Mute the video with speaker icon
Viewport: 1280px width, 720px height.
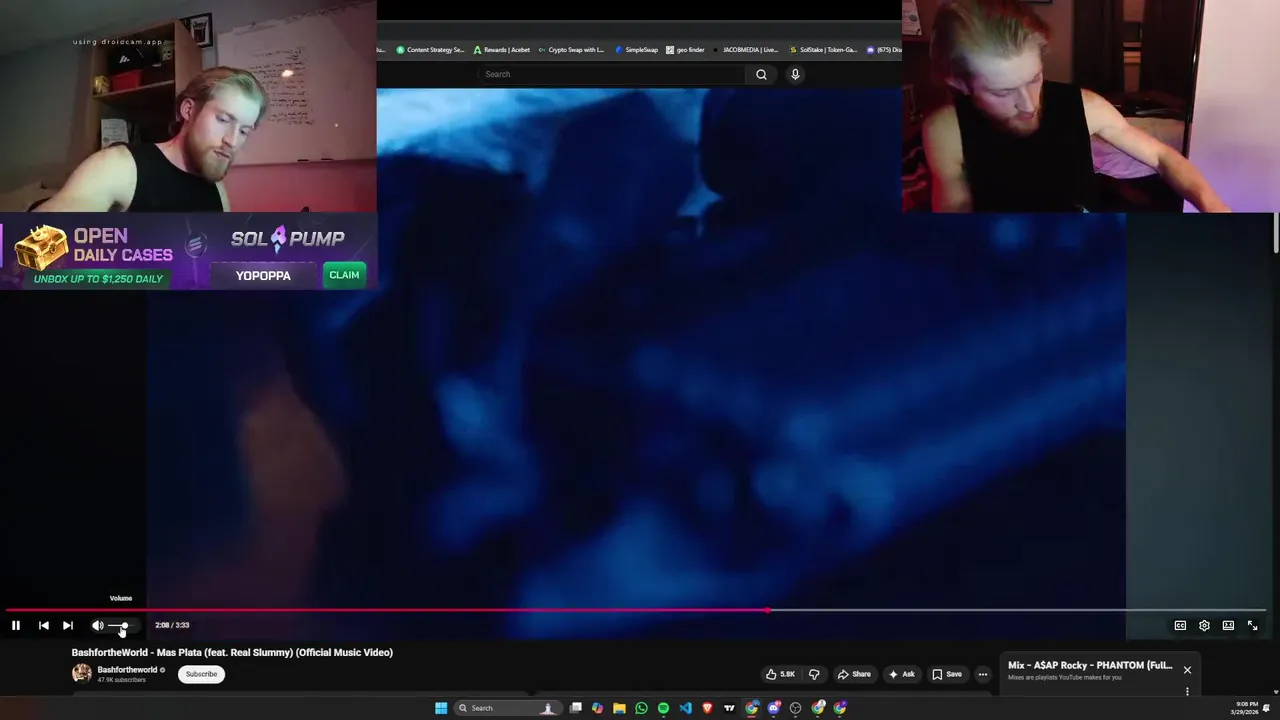click(x=98, y=625)
